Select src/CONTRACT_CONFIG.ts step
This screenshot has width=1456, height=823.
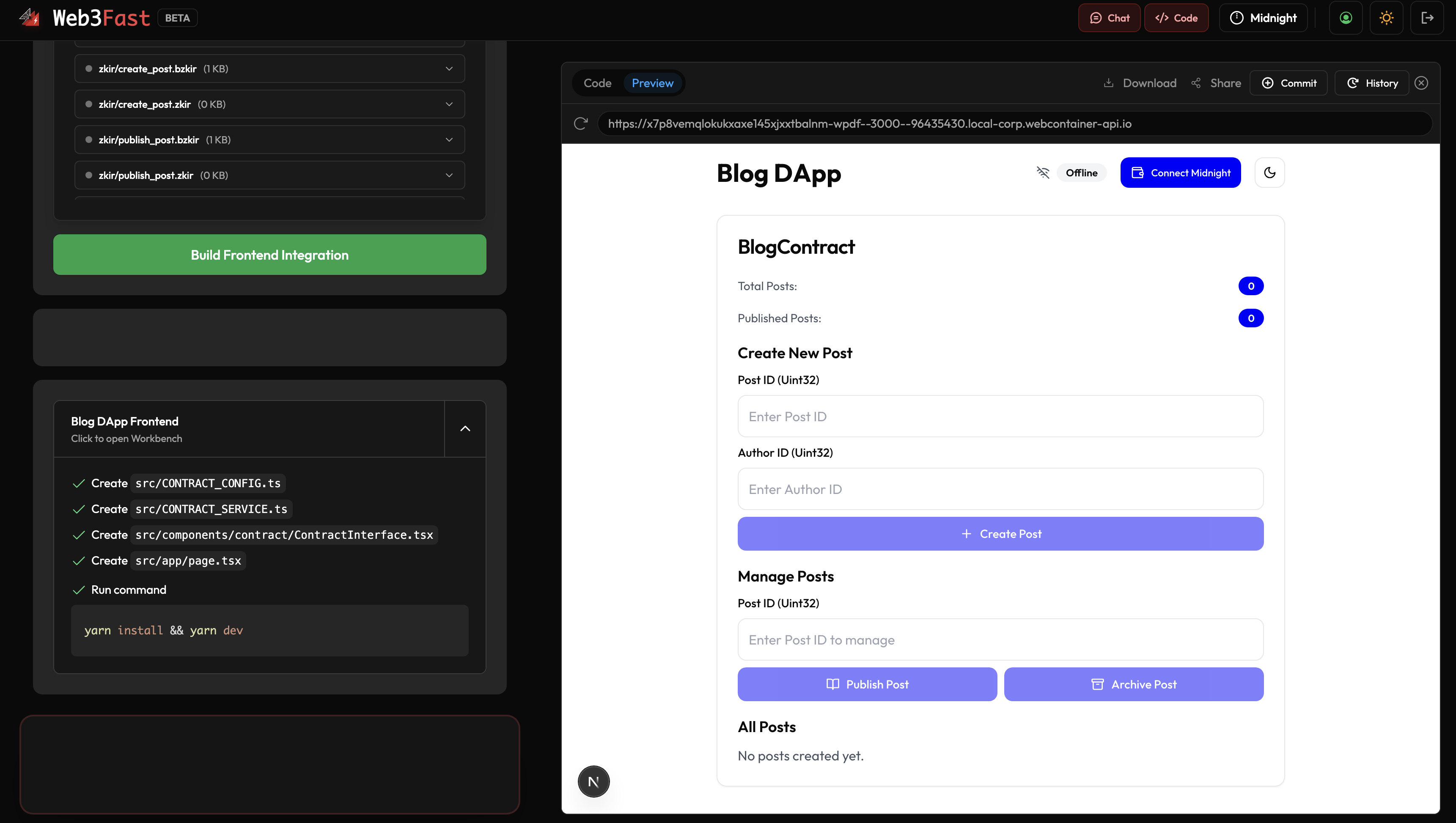(x=207, y=483)
